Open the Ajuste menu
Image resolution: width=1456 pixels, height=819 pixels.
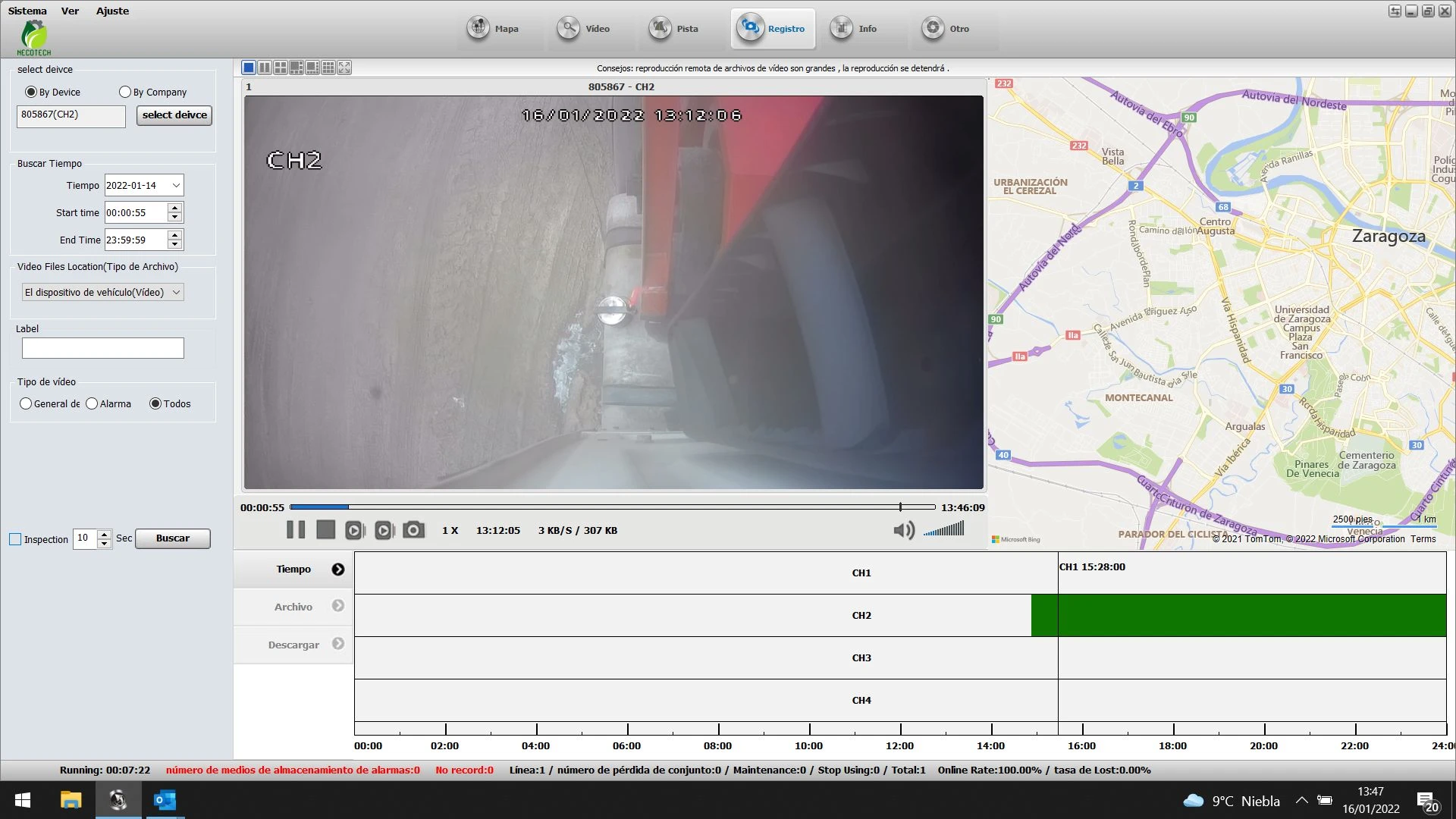pos(112,11)
